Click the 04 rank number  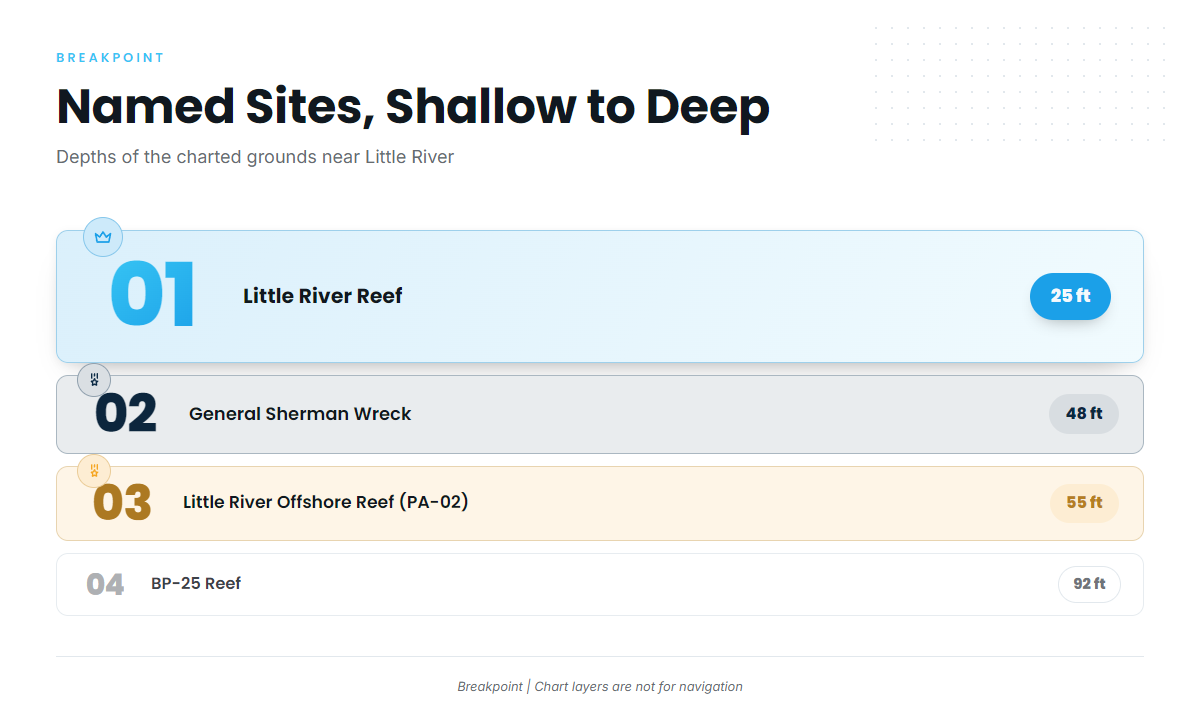(105, 584)
